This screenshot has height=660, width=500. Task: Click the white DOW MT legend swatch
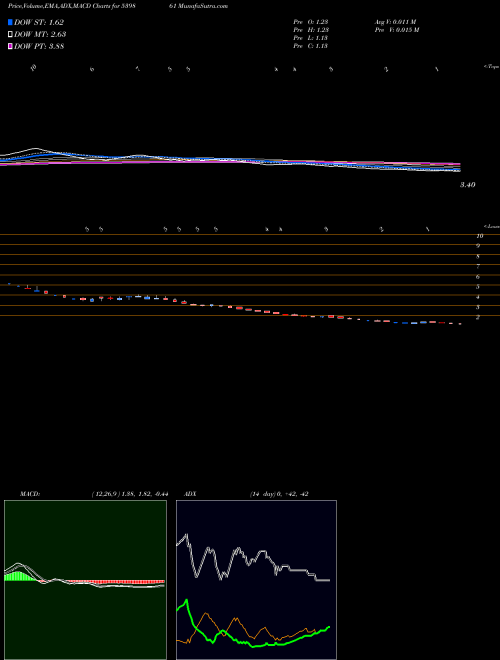(10, 35)
